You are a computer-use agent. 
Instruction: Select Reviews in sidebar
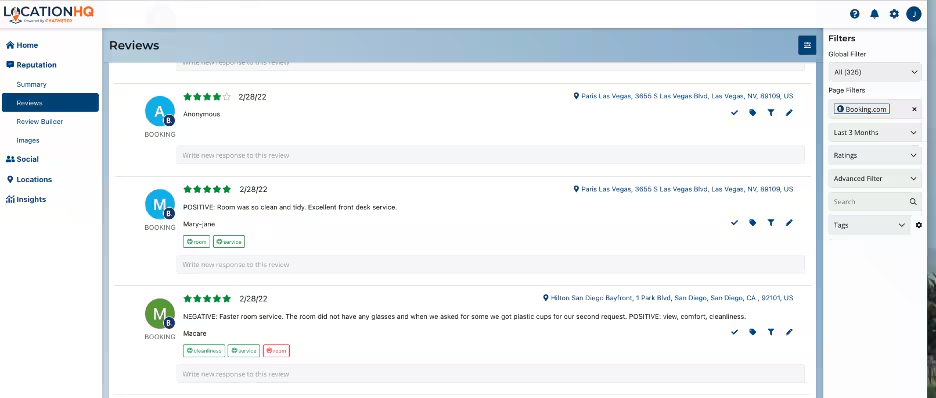tap(50, 103)
